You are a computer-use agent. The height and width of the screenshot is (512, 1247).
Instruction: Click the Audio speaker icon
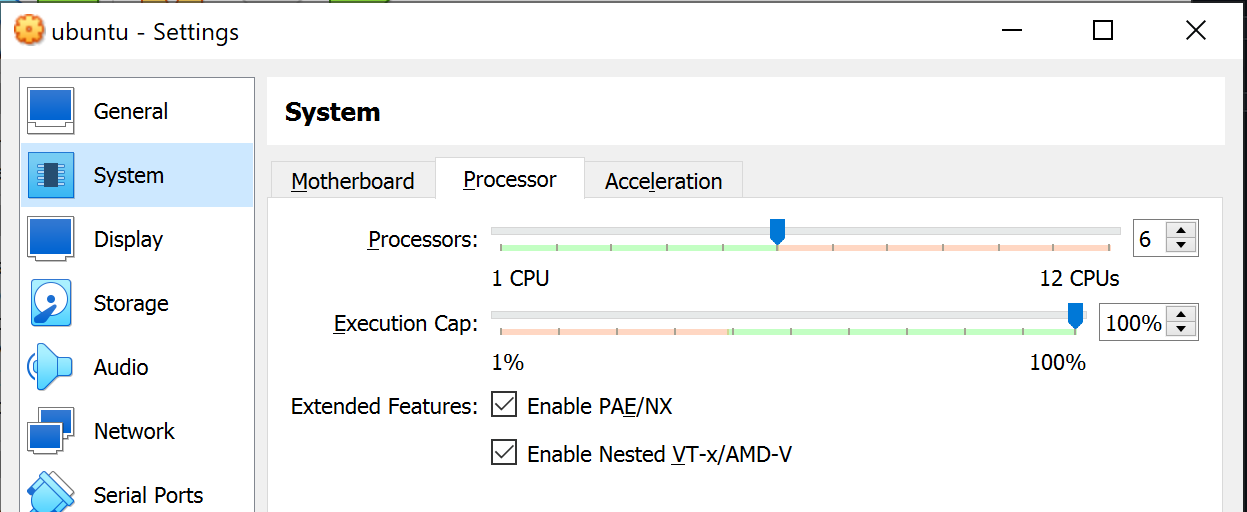point(50,367)
